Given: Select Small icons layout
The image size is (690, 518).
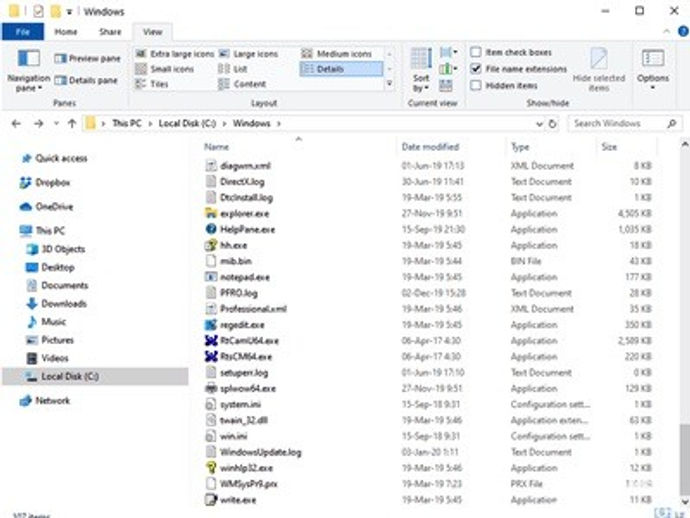Looking at the screenshot, I should click(x=165, y=69).
